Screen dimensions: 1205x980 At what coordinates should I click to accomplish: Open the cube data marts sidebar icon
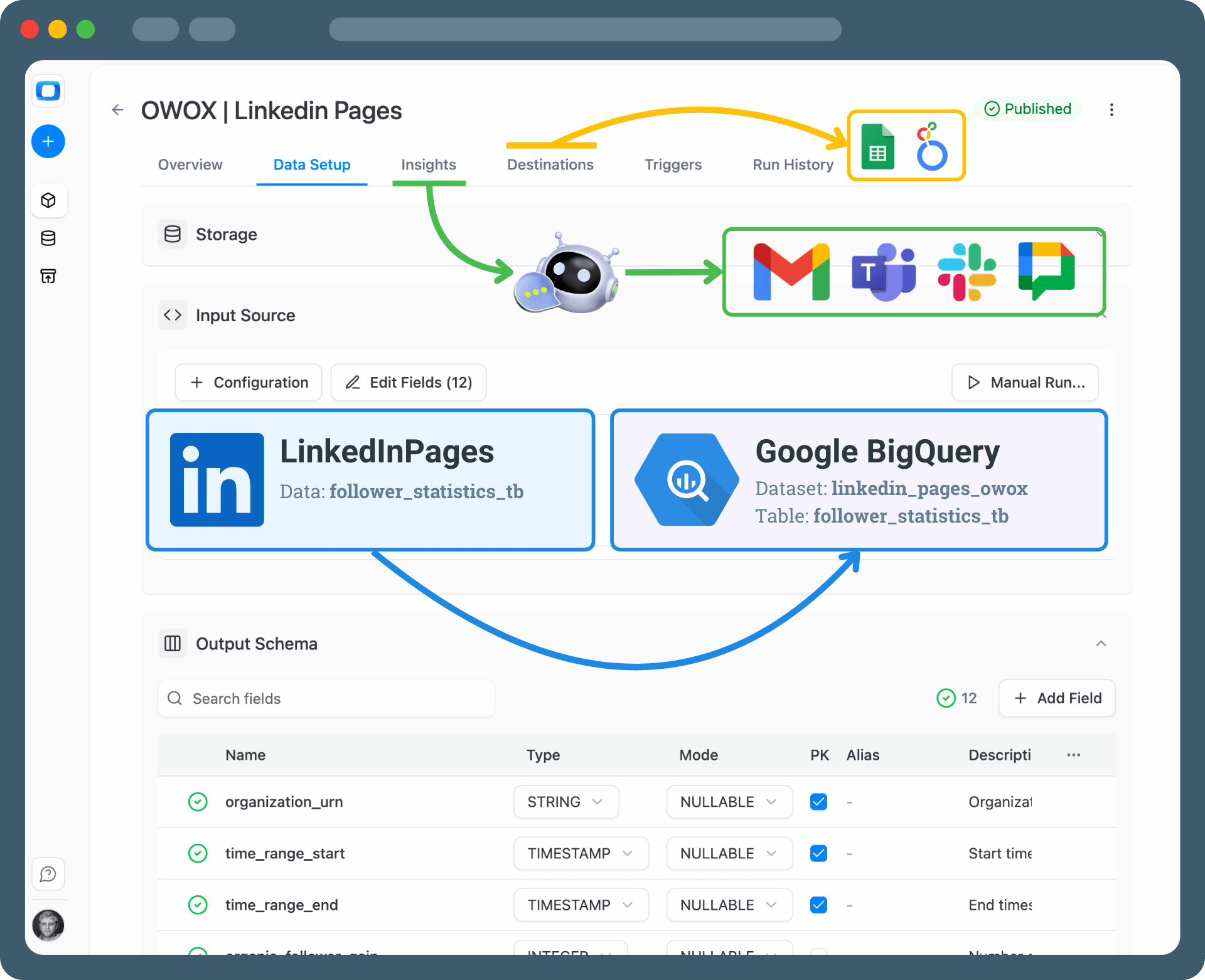tap(48, 200)
